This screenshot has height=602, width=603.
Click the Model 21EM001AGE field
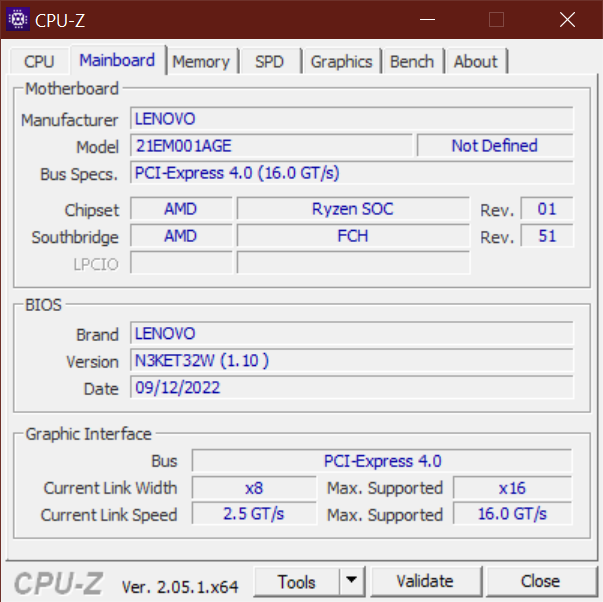pyautogui.click(x=271, y=146)
